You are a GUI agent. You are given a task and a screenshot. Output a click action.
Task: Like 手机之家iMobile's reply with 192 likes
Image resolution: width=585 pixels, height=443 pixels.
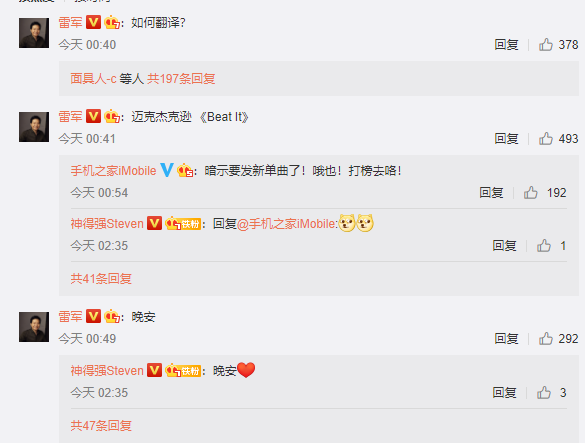click(x=530, y=193)
